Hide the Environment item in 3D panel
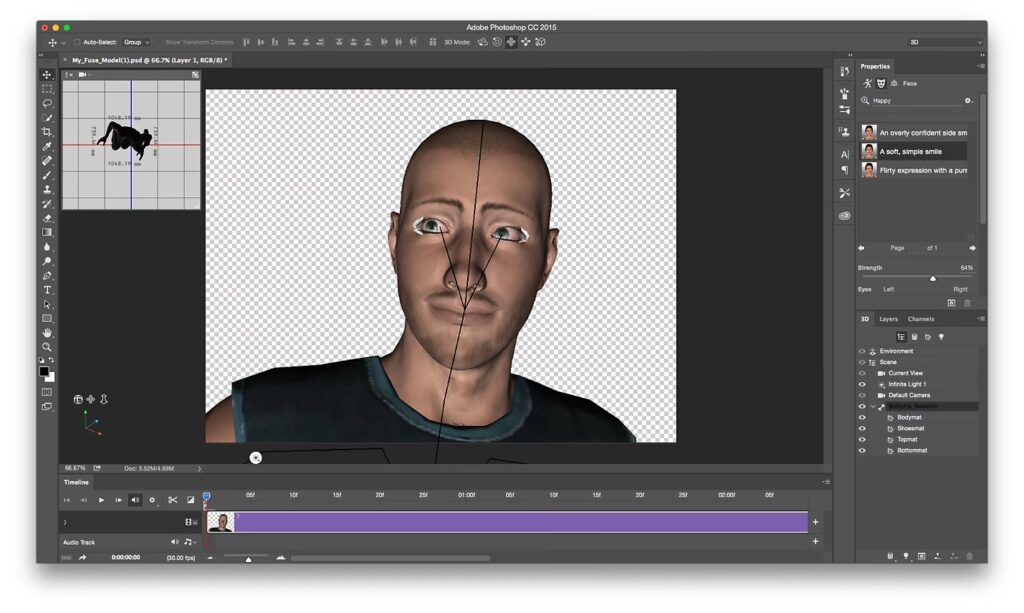This screenshot has width=1024, height=613. tap(862, 351)
